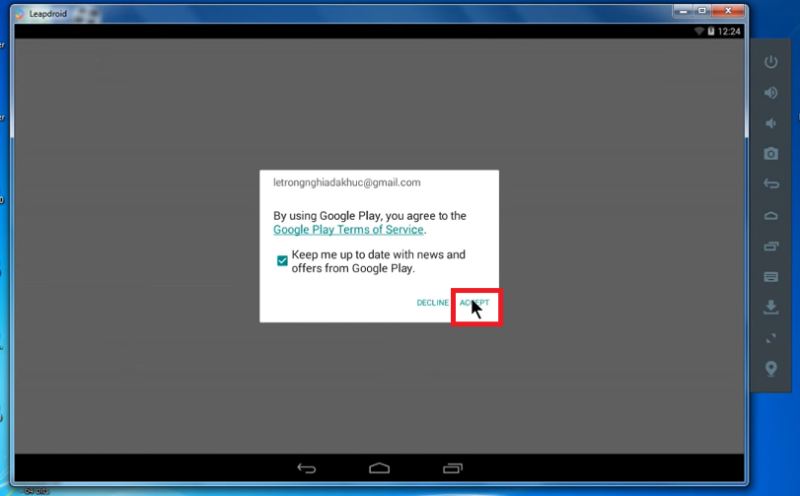Click the install APK download icon
800x496 pixels.
tap(770, 307)
